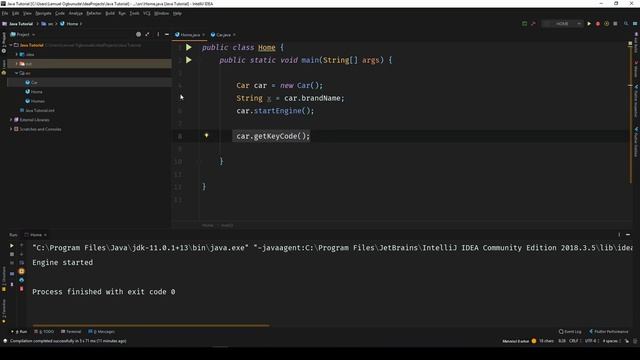Click Run with Coverage icon in toolbar
640x360 pixels.
click(x=607, y=24)
